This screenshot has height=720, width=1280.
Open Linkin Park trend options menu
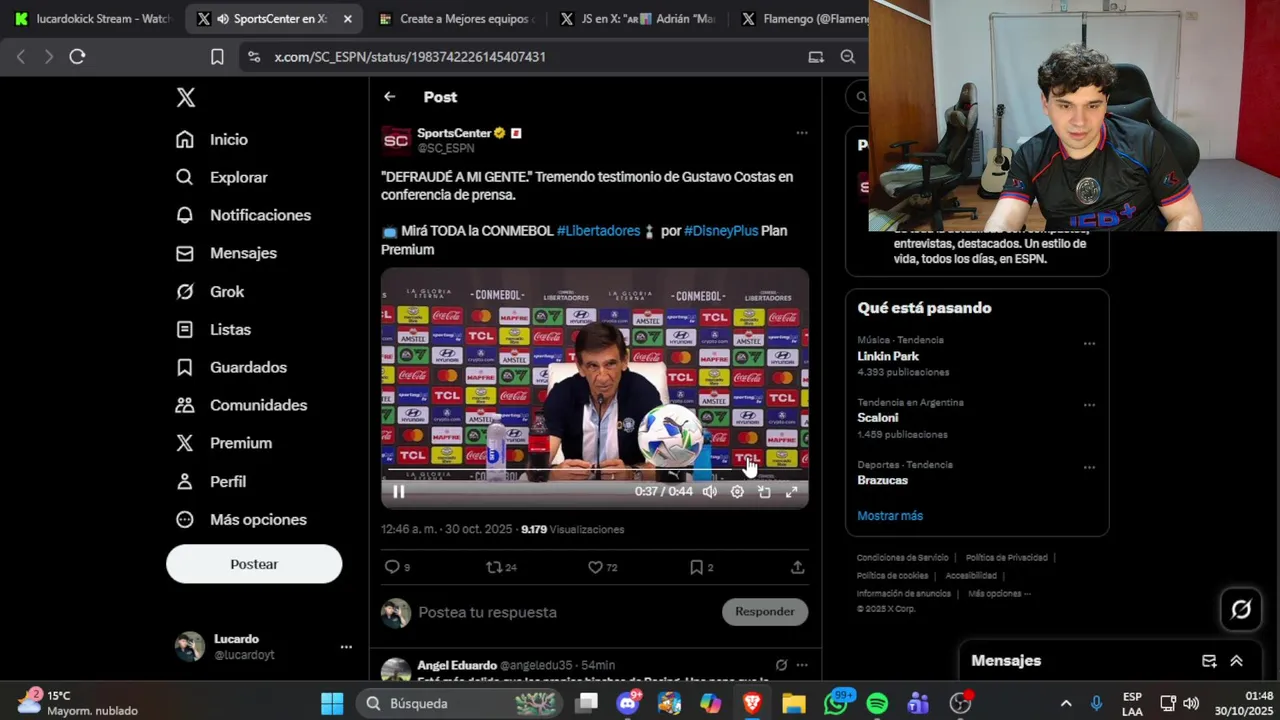pyautogui.click(x=1089, y=343)
